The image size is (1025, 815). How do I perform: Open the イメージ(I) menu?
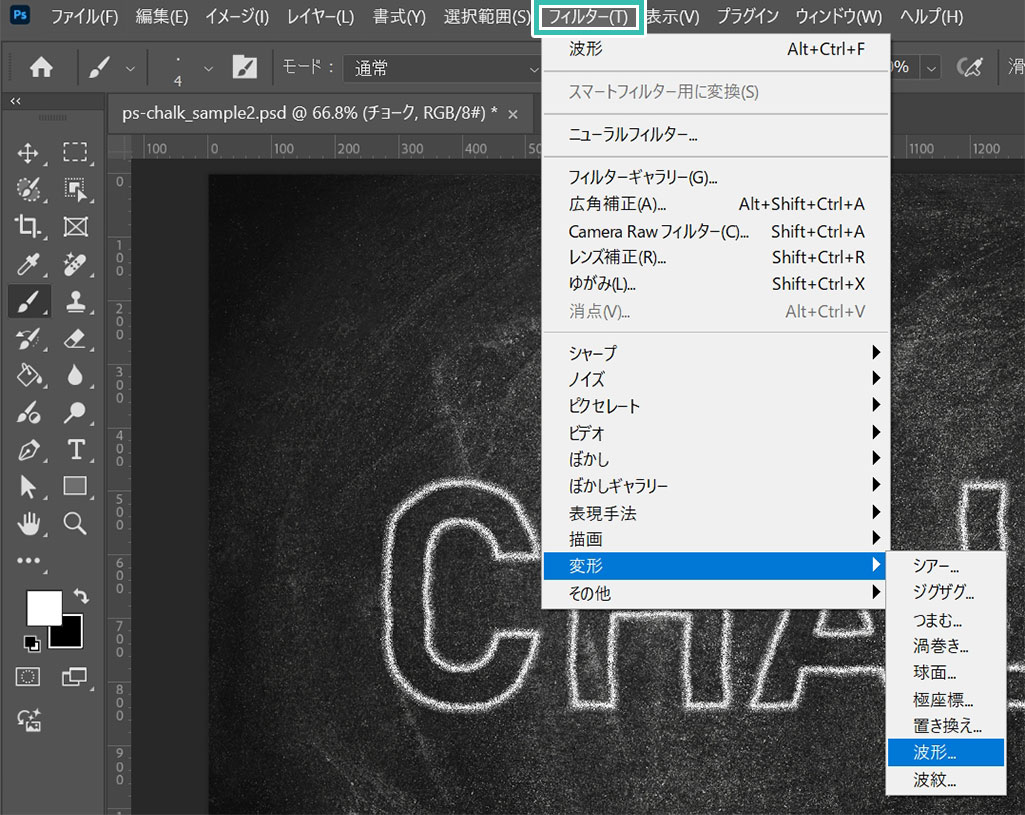click(237, 16)
